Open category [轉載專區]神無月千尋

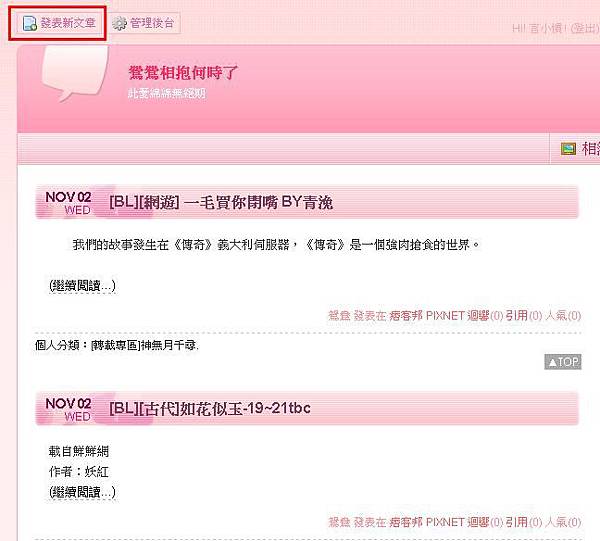coord(144,345)
